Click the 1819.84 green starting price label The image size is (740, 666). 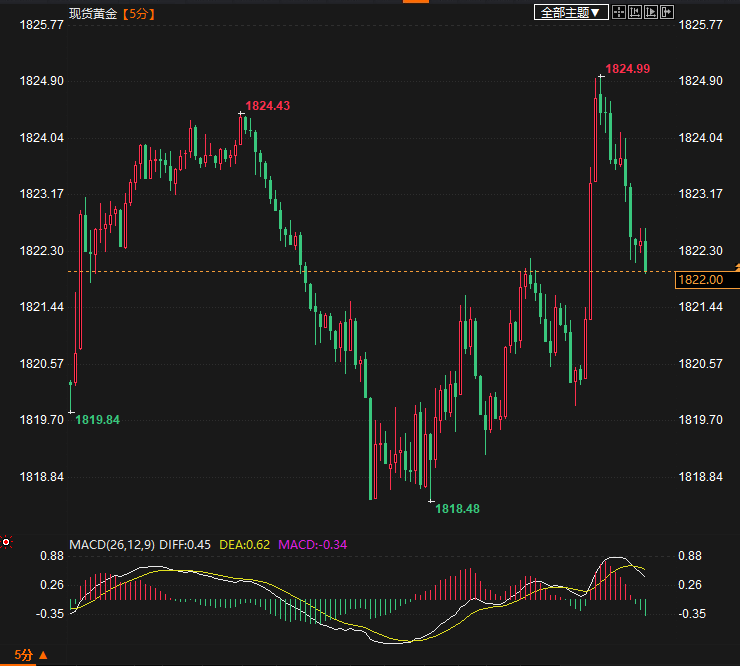[97, 420]
